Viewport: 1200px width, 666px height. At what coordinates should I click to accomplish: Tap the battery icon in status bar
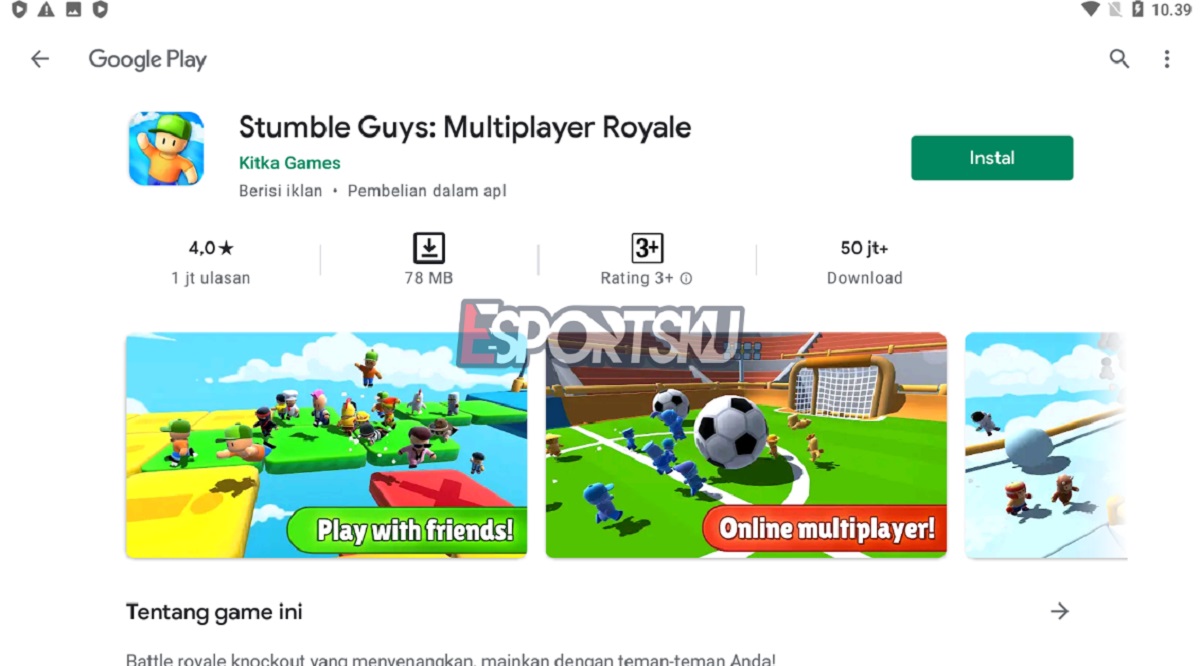point(1137,10)
